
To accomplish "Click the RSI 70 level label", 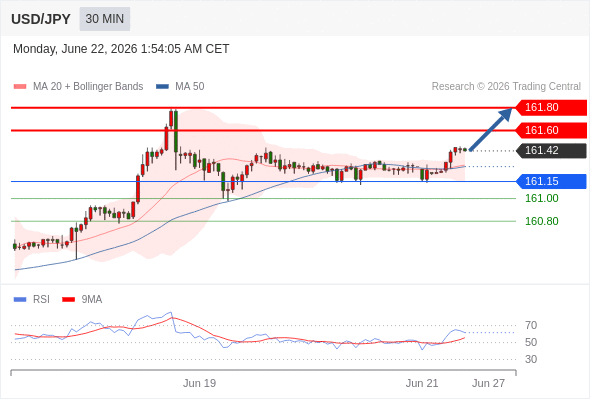I will point(531,325).
